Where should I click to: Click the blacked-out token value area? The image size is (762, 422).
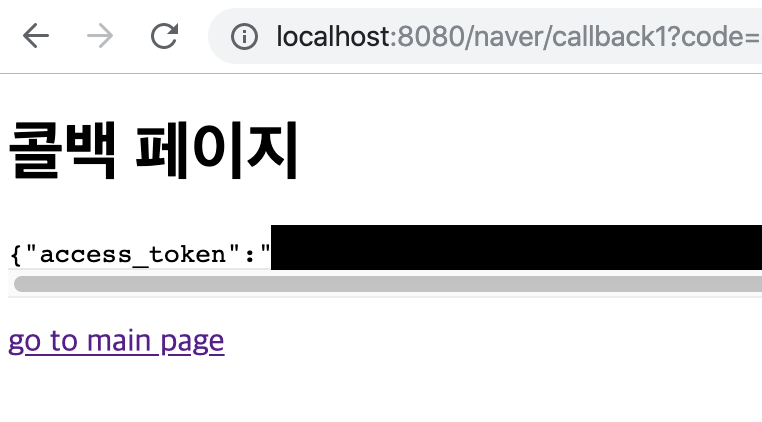click(516, 247)
